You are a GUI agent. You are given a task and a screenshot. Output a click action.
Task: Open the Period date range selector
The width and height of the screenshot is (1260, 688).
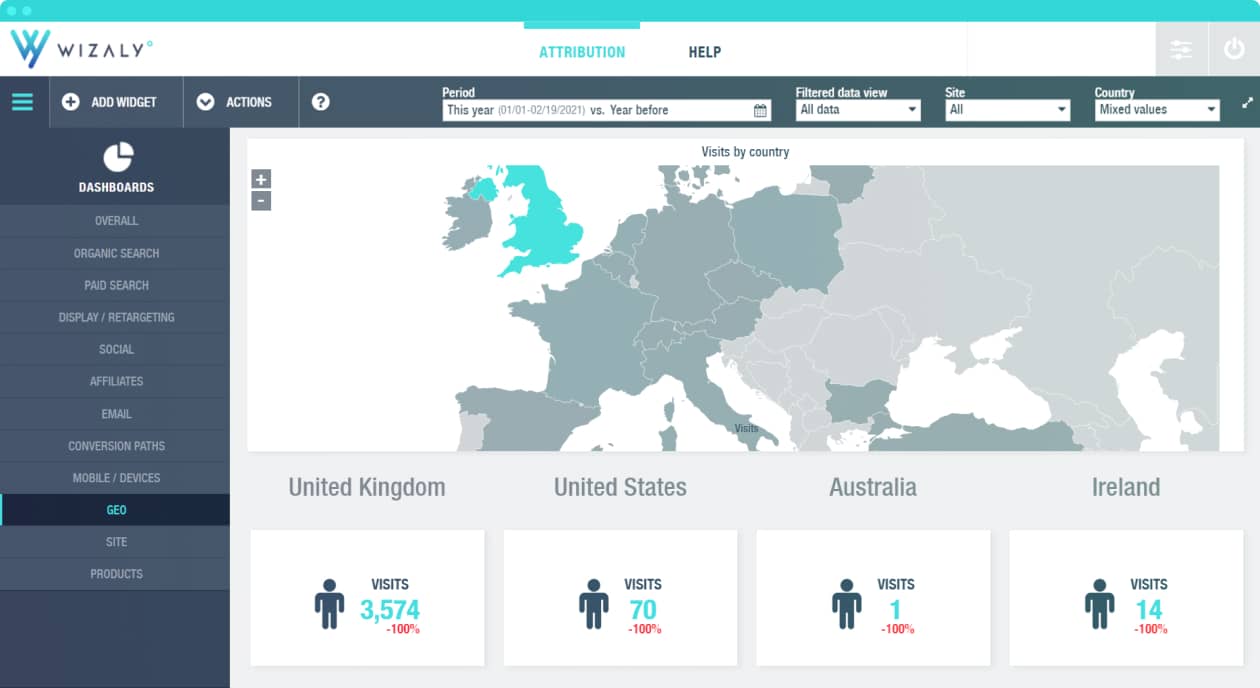(607, 110)
